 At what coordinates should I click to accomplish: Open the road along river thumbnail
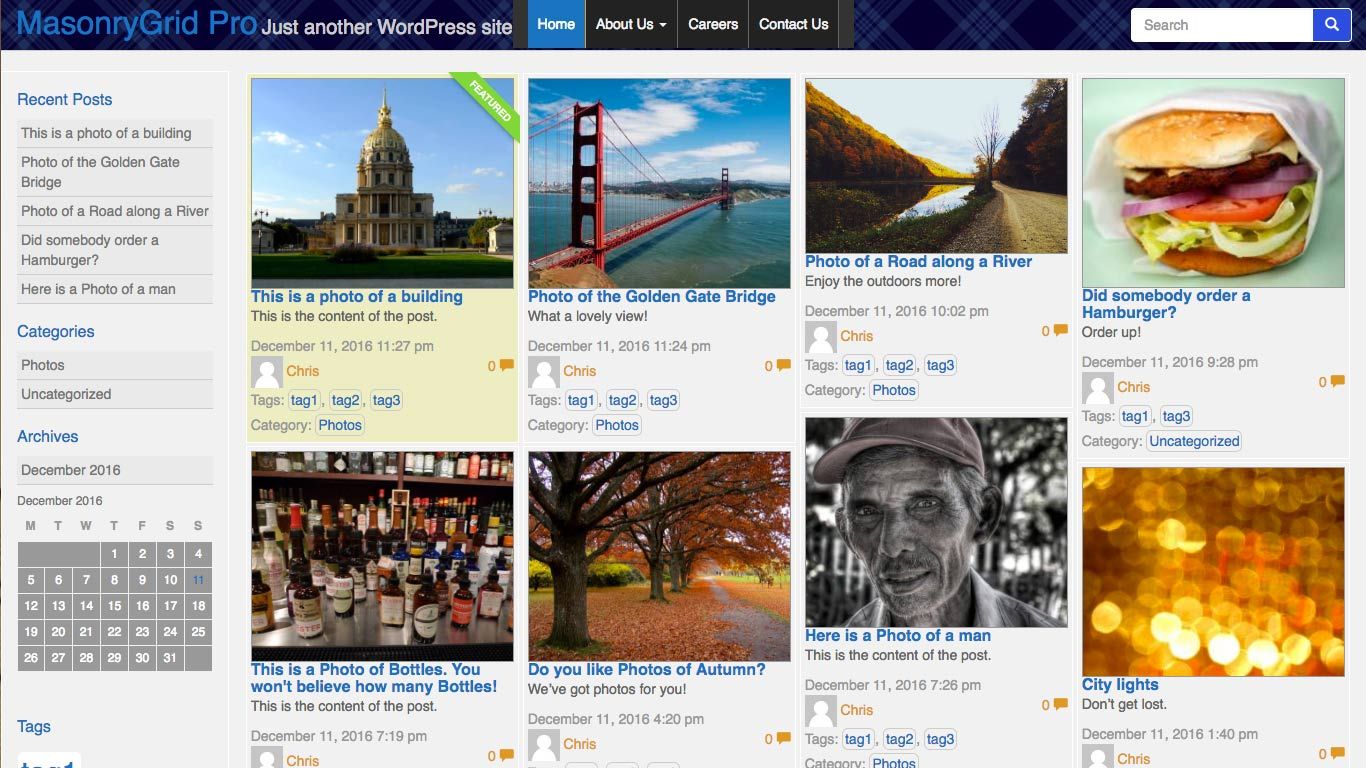[936, 166]
